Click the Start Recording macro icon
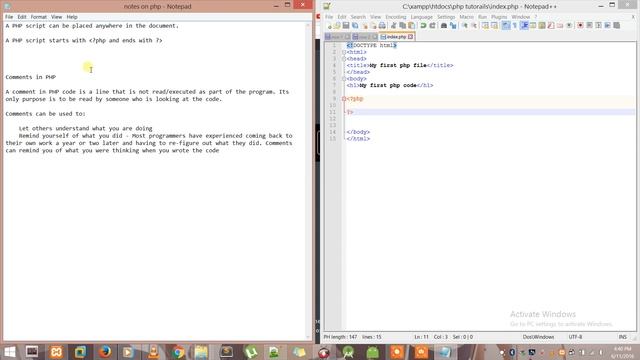640x360 pixels. [580, 26]
